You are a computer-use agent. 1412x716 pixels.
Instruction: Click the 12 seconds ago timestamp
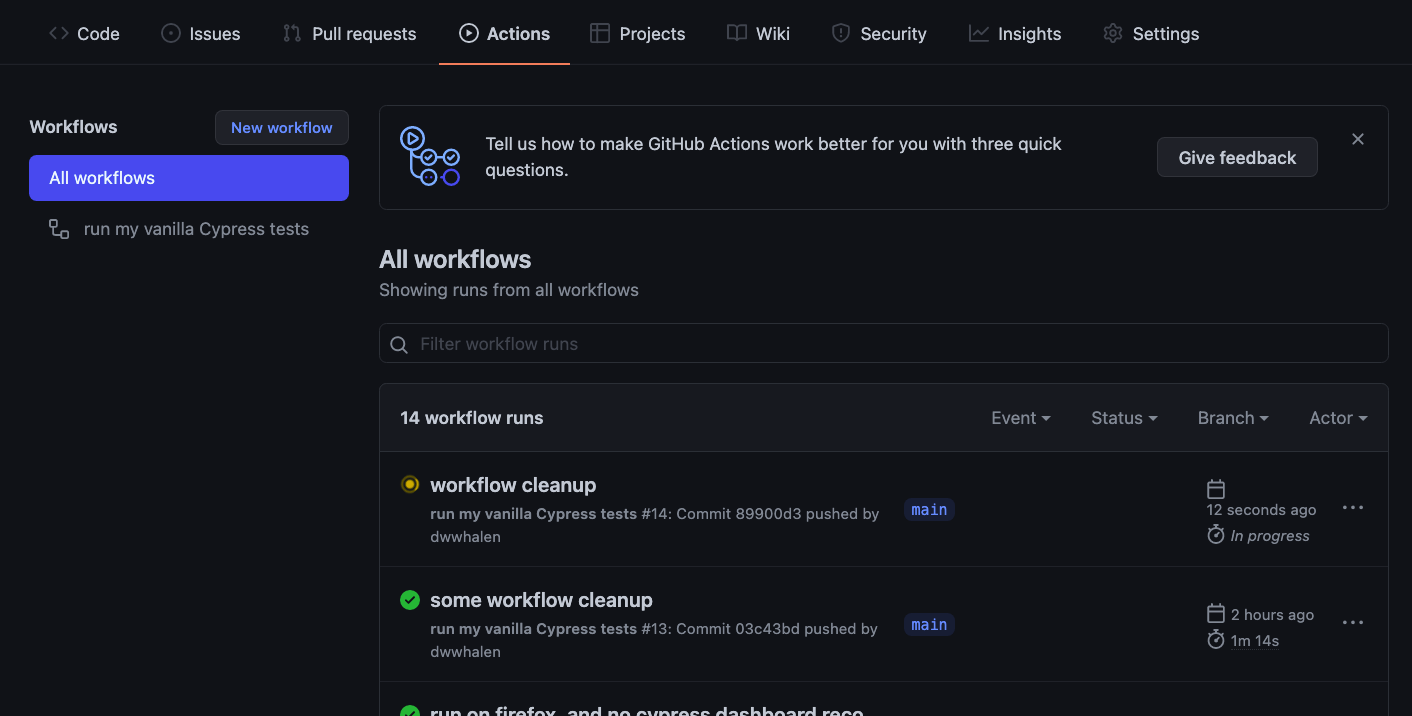(x=1261, y=510)
